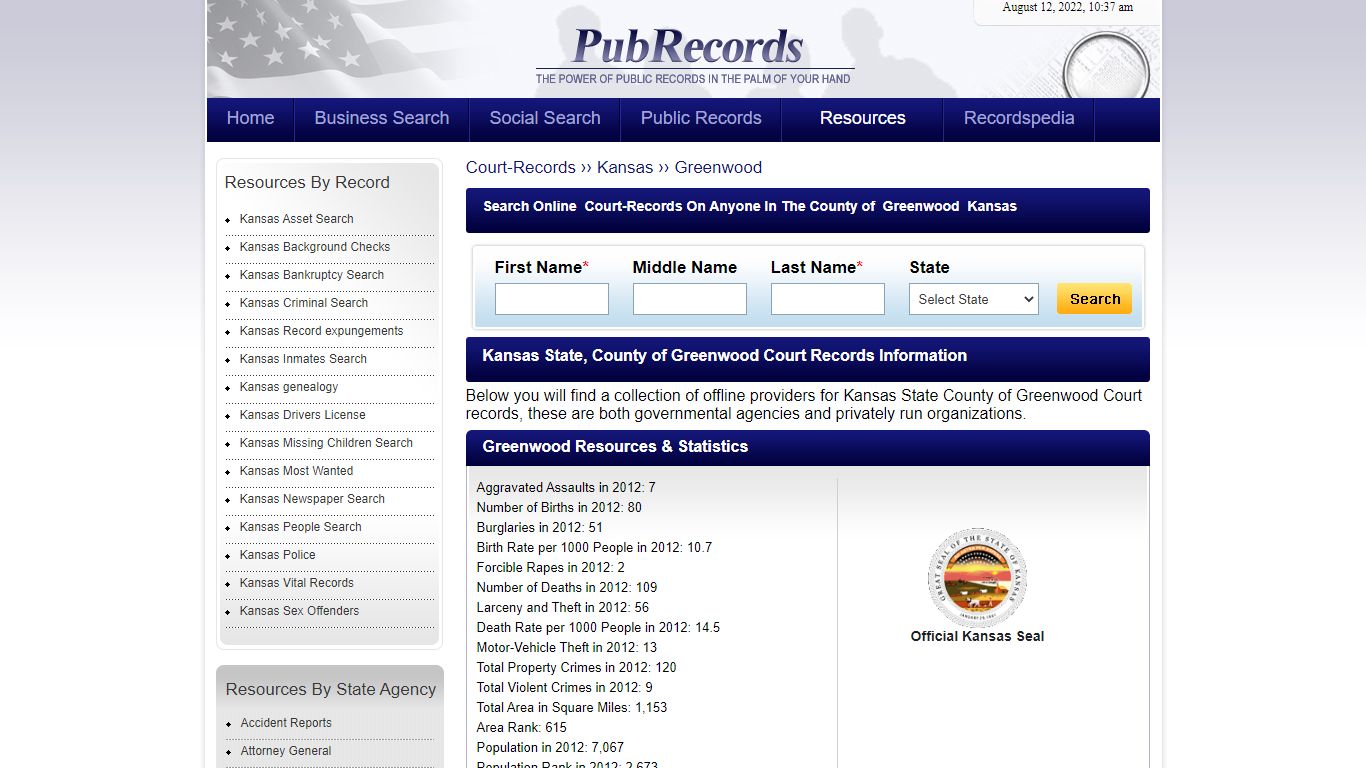Click 'Larceny and Theft in 2012: 56' text
The height and width of the screenshot is (768, 1366).
coord(563,608)
